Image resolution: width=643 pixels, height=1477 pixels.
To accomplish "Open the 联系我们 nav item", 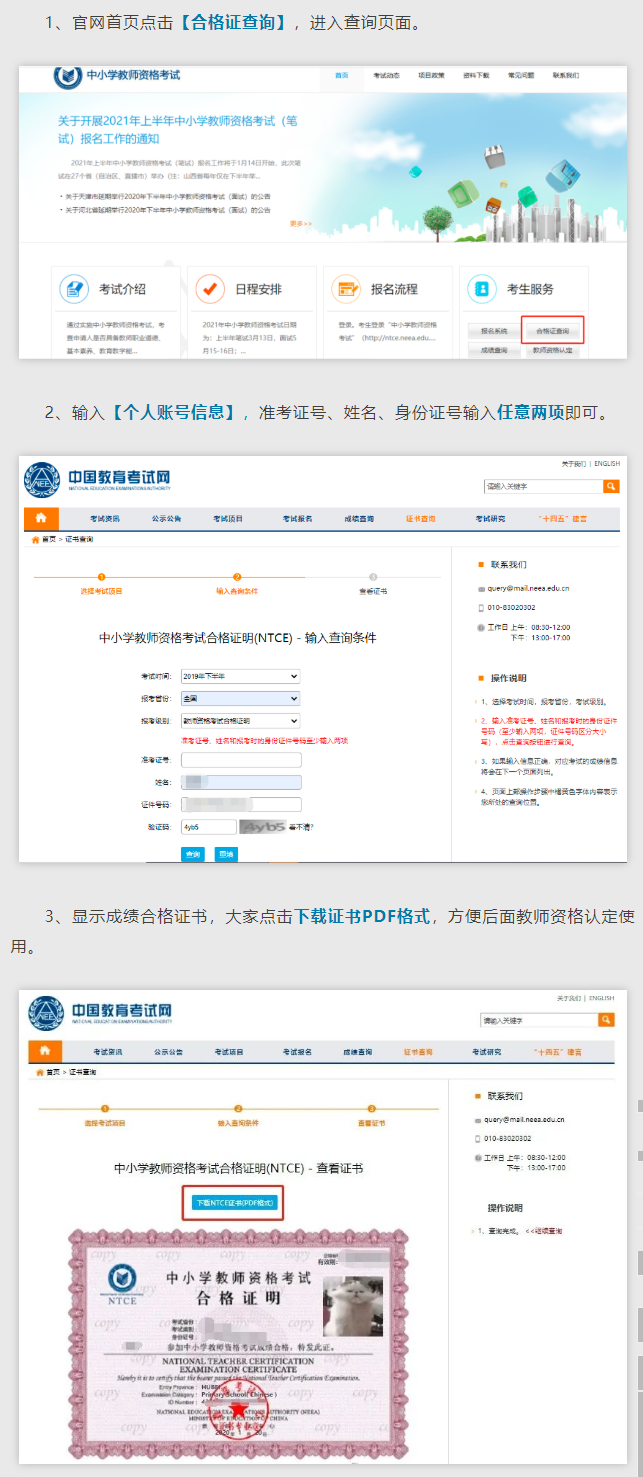I will click(566, 75).
